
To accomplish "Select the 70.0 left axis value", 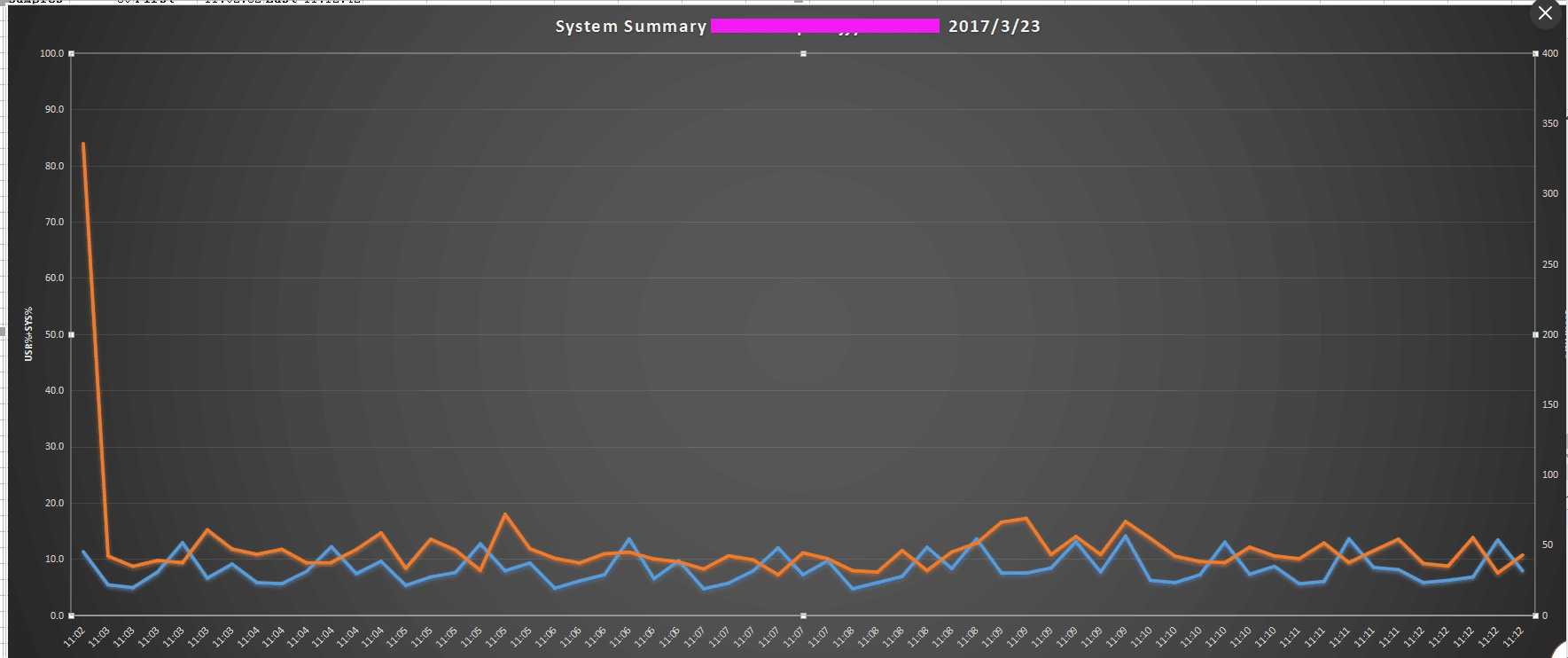I will click(55, 222).
